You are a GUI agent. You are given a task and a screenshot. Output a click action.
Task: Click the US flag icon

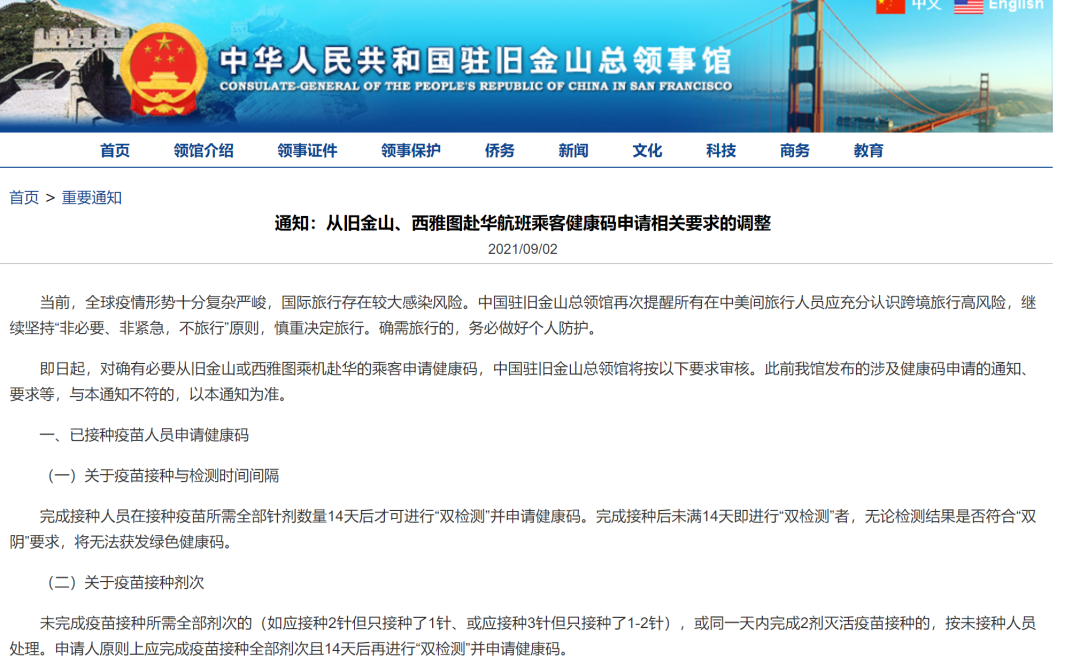coord(968,5)
